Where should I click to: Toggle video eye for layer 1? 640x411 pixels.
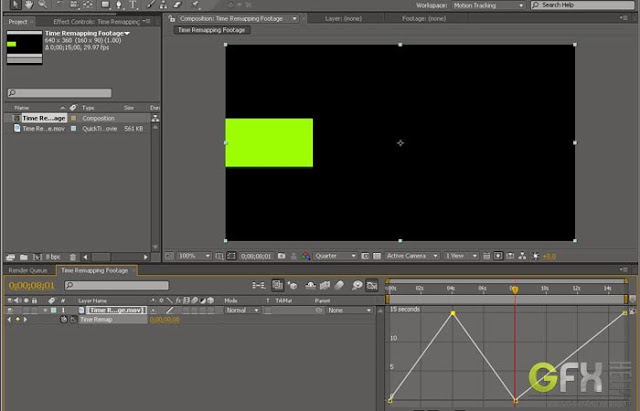click(10, 310)
